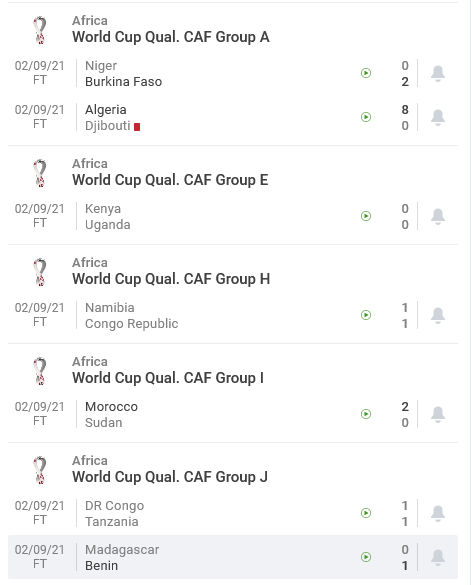Click bell icon for Morocco vs Sudan match
The image size is (471, 585).
[438, 414]
